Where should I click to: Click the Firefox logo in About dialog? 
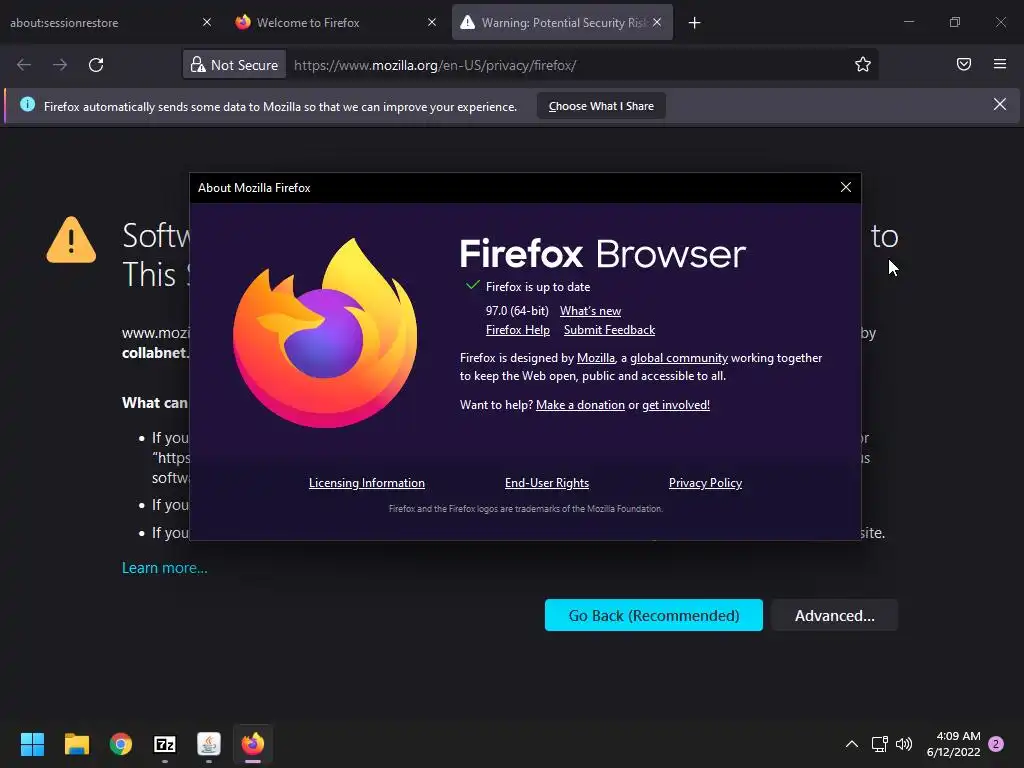pyautogui.click(x=325, y=333)
